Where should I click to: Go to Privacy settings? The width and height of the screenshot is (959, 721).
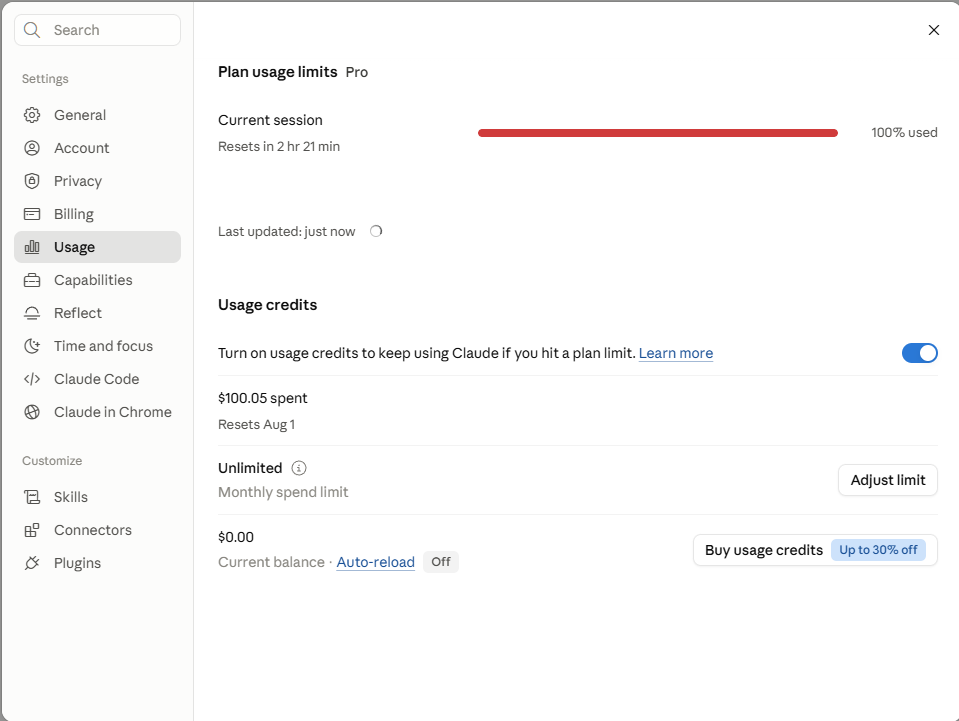click(97, 181)
